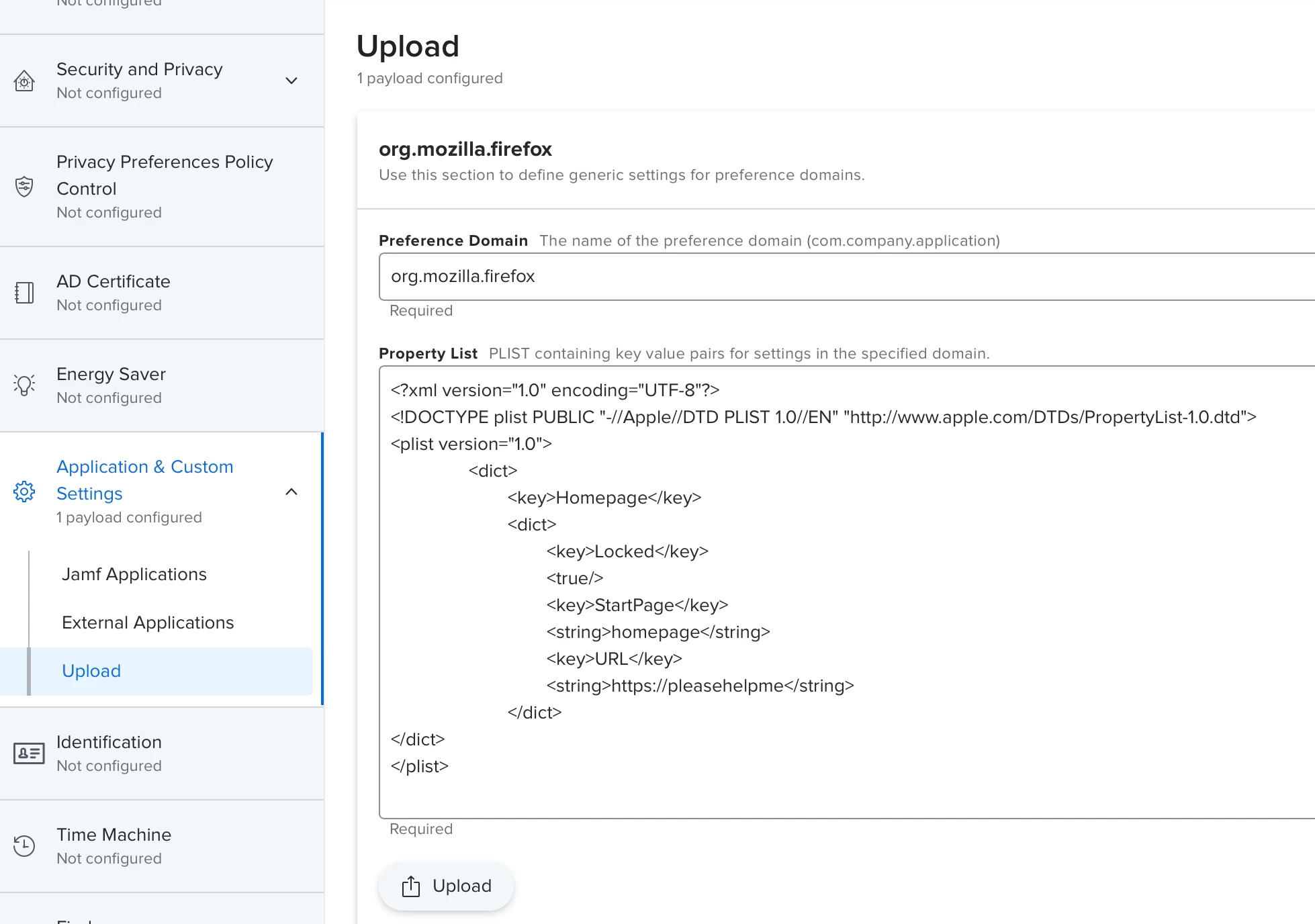Select External Applications sub-item

[x=148, y=622]
